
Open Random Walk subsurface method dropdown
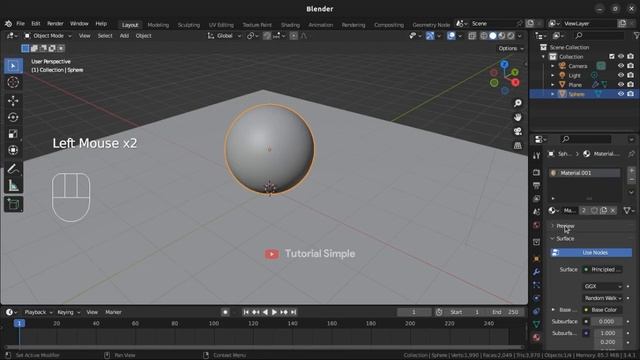pyautogui.click(x=602, y=298)
